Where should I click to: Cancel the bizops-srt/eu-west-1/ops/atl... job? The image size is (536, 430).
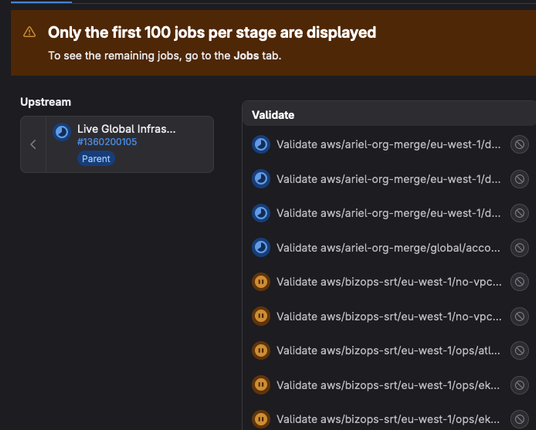pos(520,351)
